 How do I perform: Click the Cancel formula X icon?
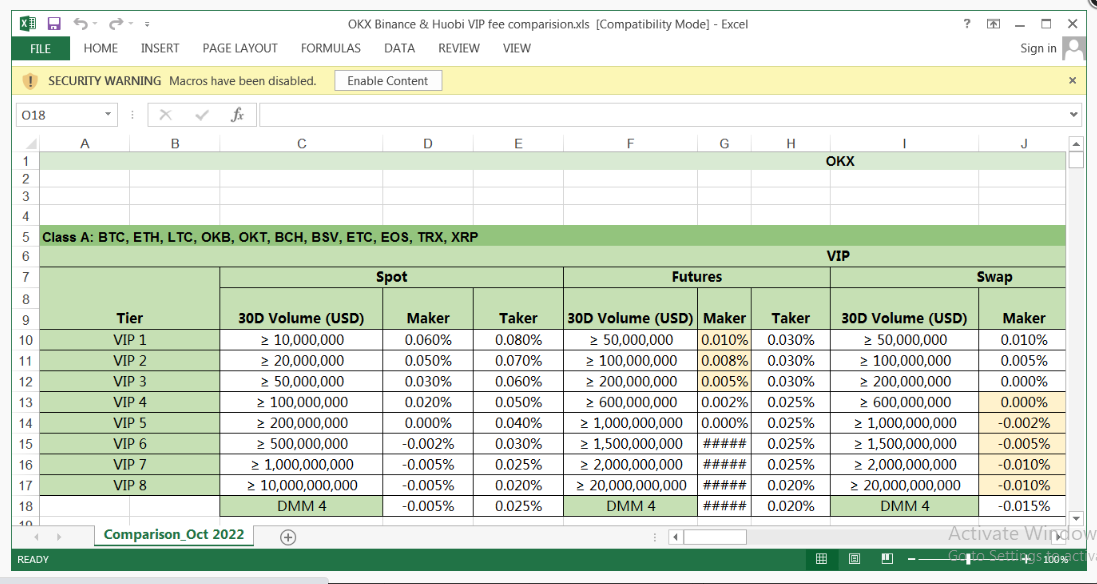coord(165,115)
